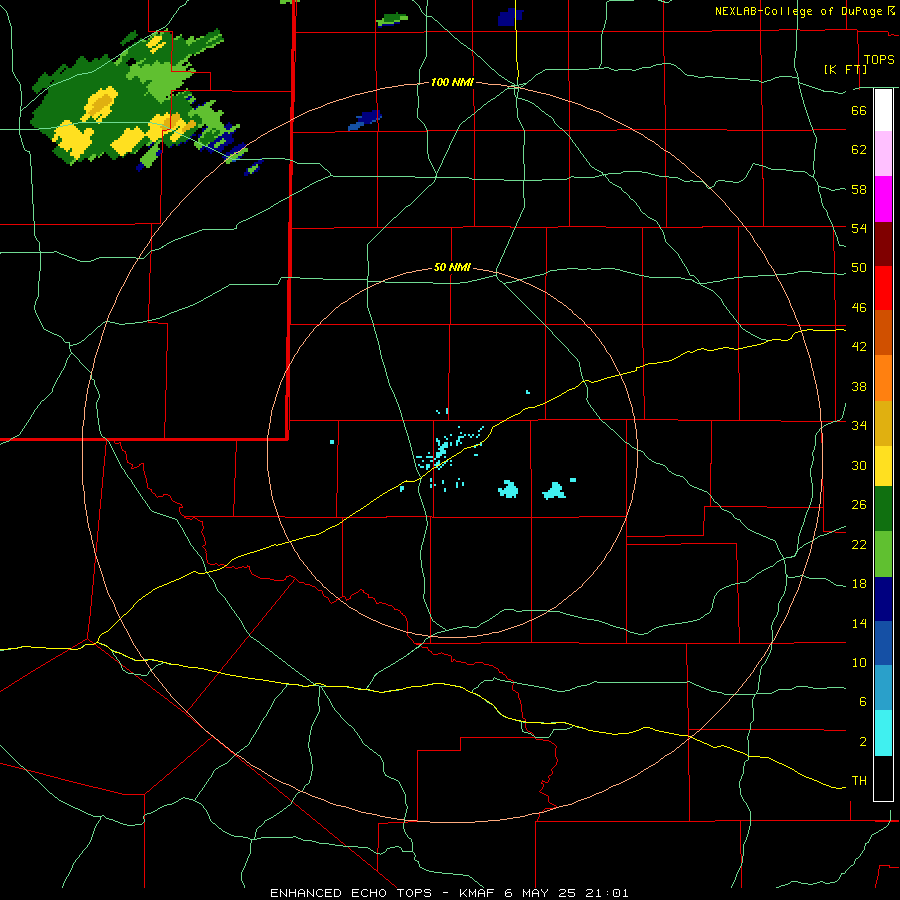The width and height of the screenshot is (900, 900).
Task: Click the 38 scale value
Action: click(x=859, y=386)
